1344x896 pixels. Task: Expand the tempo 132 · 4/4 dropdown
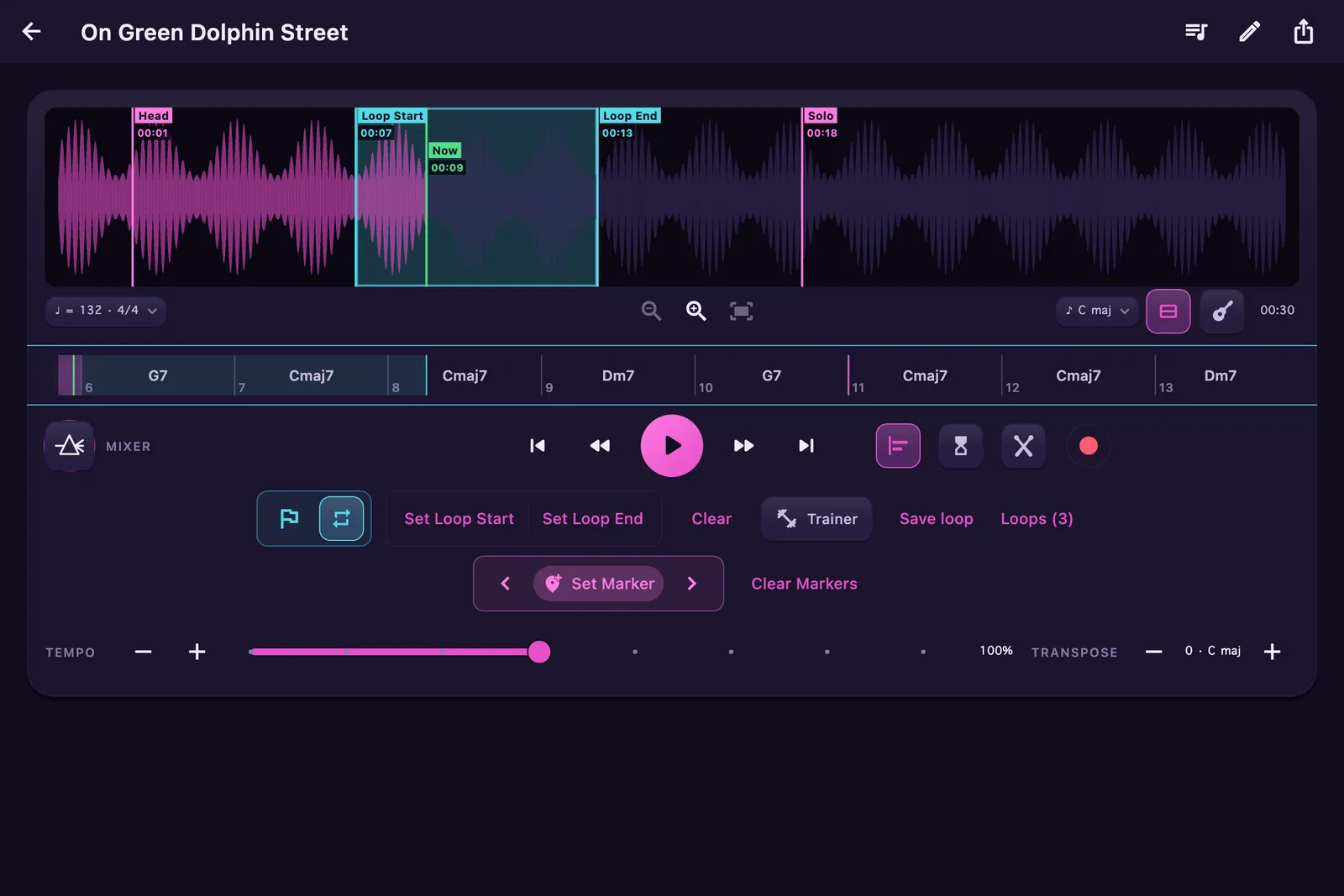(x=105, y=311)
